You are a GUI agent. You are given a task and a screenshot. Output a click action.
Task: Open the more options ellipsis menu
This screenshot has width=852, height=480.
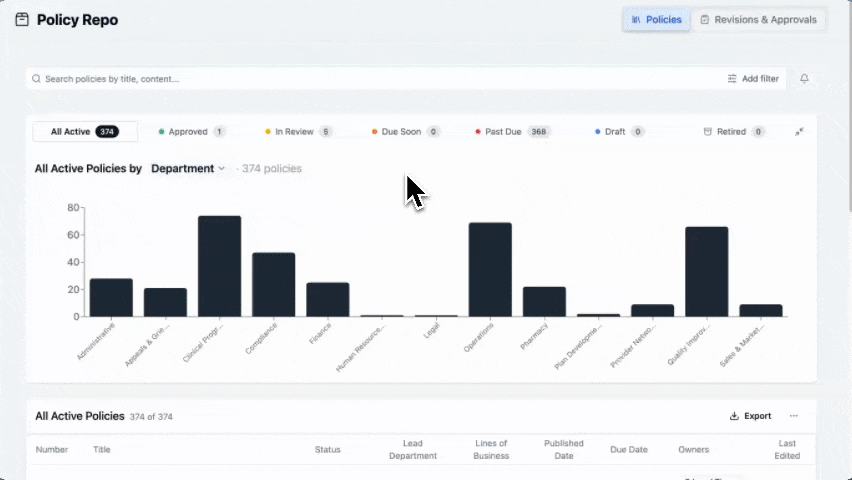(x=794, y=416)
